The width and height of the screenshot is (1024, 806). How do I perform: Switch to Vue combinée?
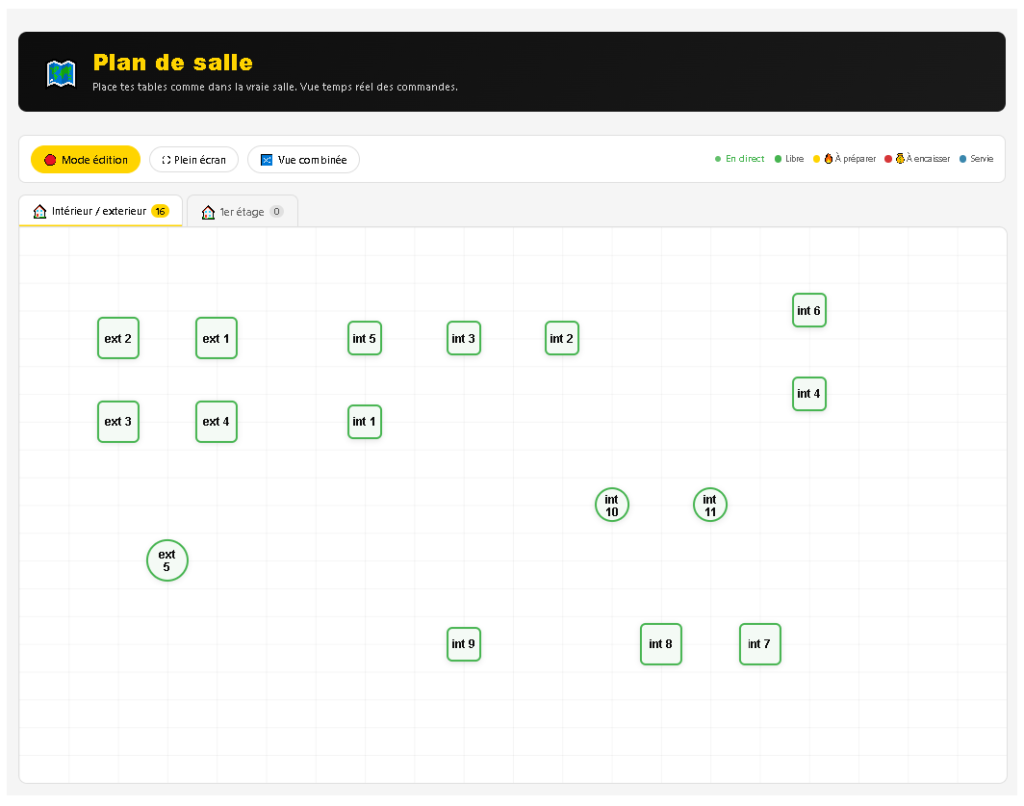point(304,159)
